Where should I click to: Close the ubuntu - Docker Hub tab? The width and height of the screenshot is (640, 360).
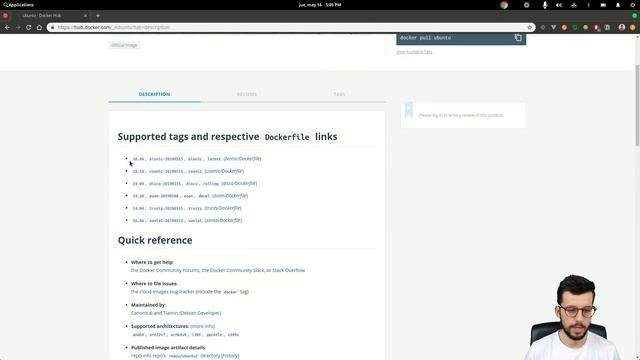click(x=85, y=16)
